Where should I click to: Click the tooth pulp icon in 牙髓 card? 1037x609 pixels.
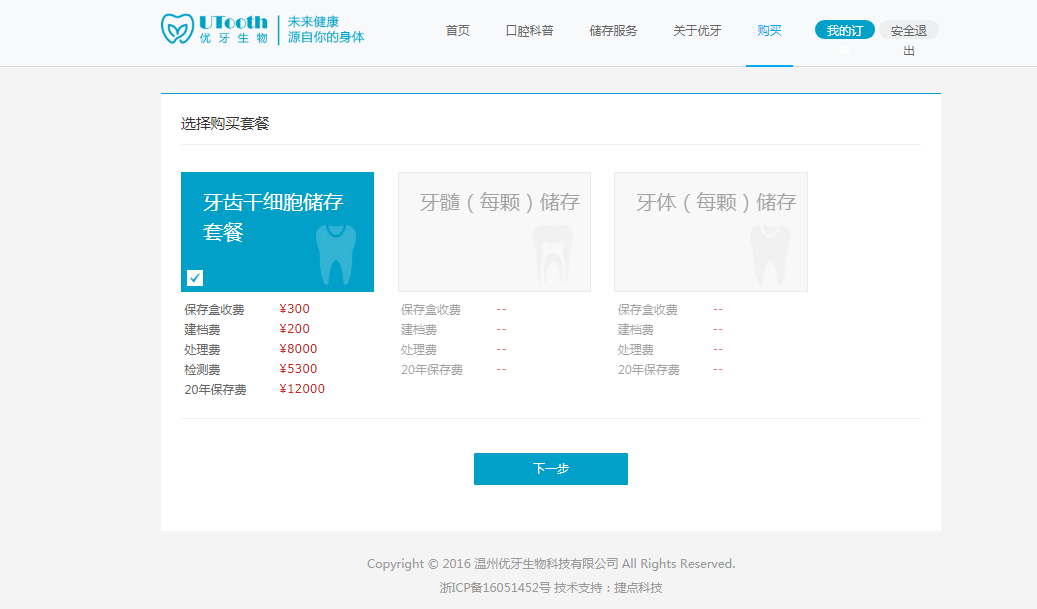tap(553, 255)
